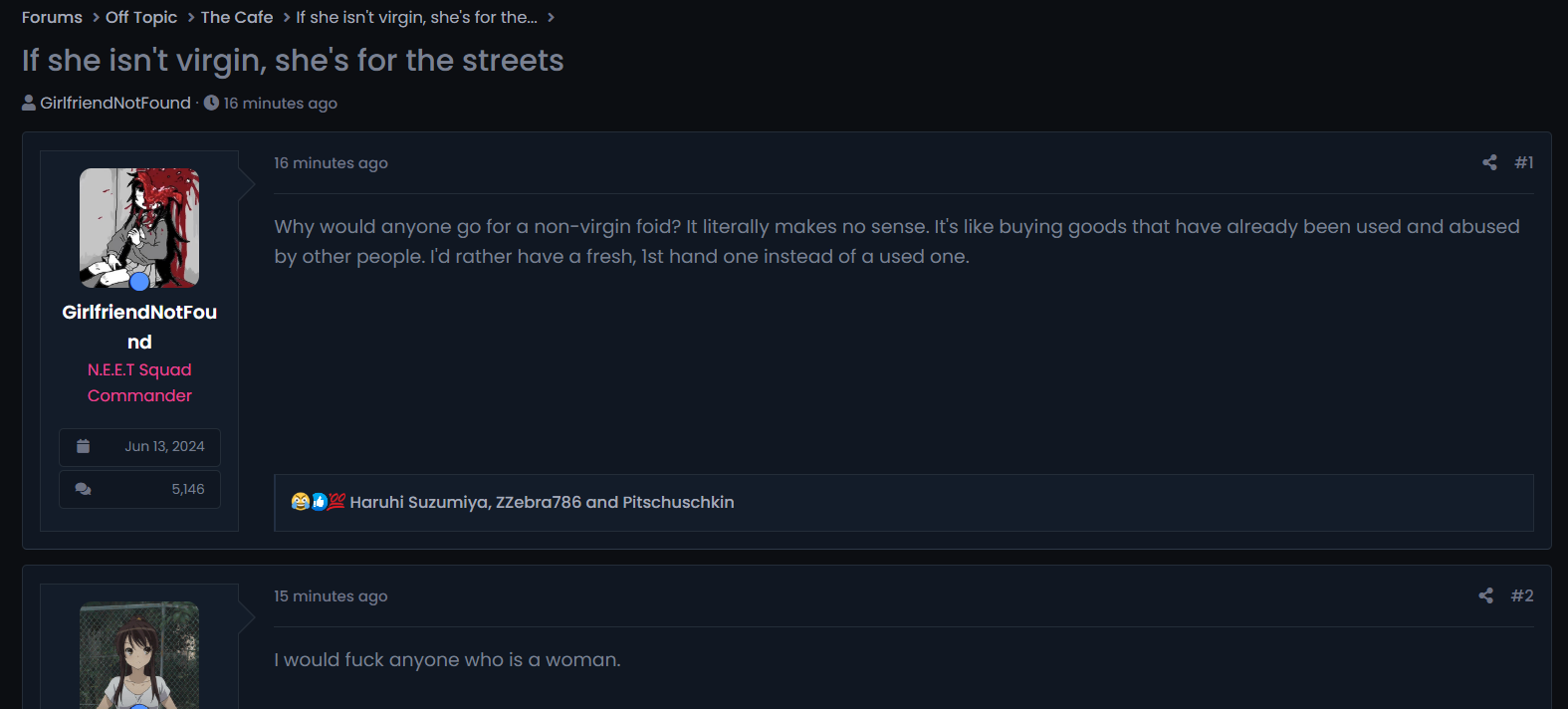Click the calendar icon beside Jun 13, 2024
Screen dimensions: 1568x709
[84, 446]
